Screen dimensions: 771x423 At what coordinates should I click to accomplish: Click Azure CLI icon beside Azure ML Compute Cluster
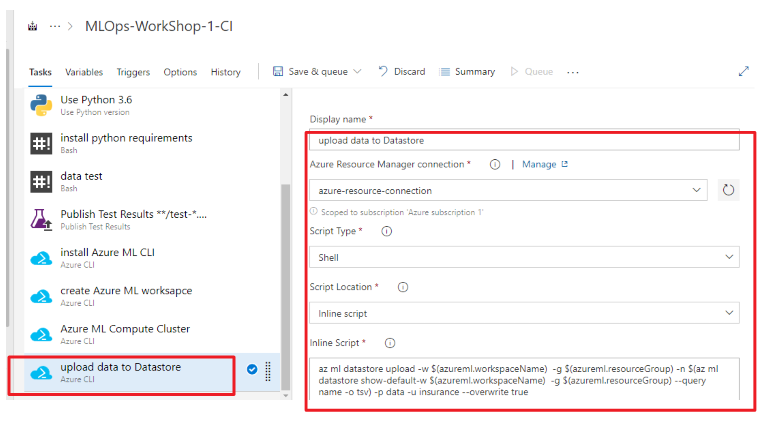[x=41, y=334]
